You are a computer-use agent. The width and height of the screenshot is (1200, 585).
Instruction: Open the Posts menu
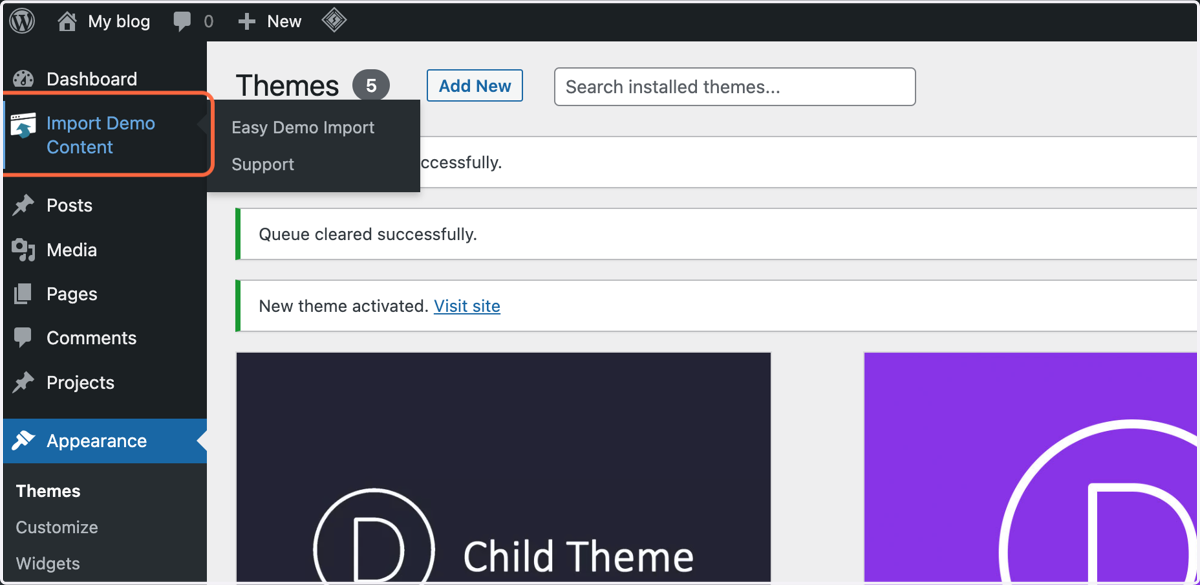tap(69, 205)
